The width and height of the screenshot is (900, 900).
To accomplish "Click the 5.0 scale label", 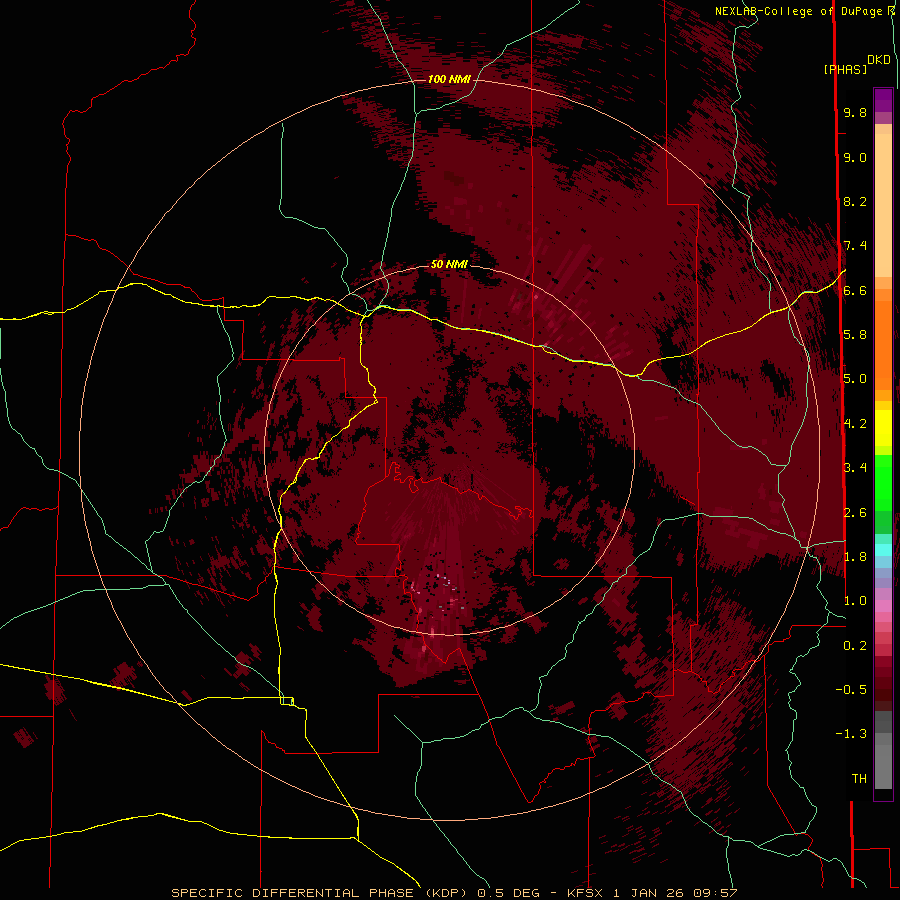I will [x=855, y=379].
